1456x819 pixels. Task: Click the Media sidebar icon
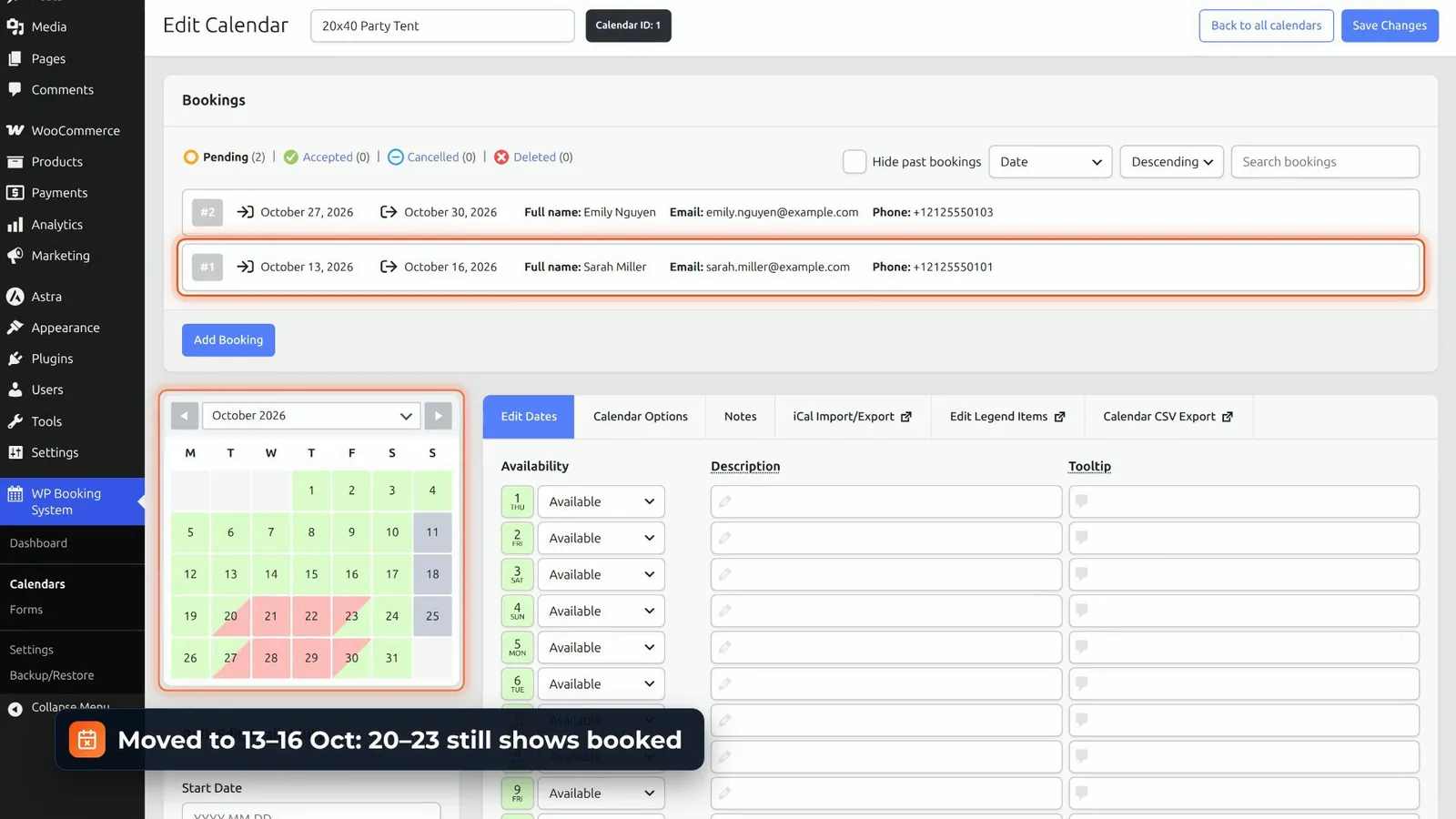point(15,26)
